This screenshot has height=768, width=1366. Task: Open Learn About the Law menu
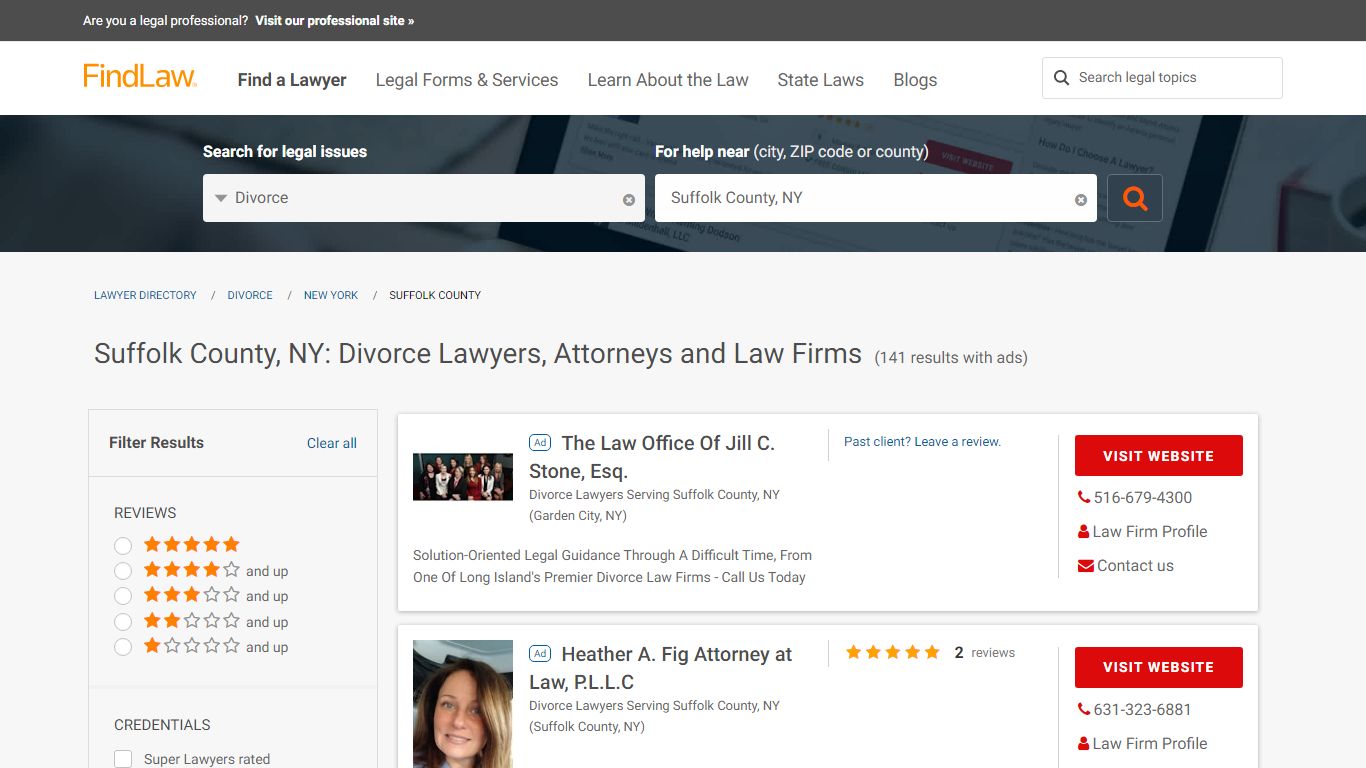[668, 80]
